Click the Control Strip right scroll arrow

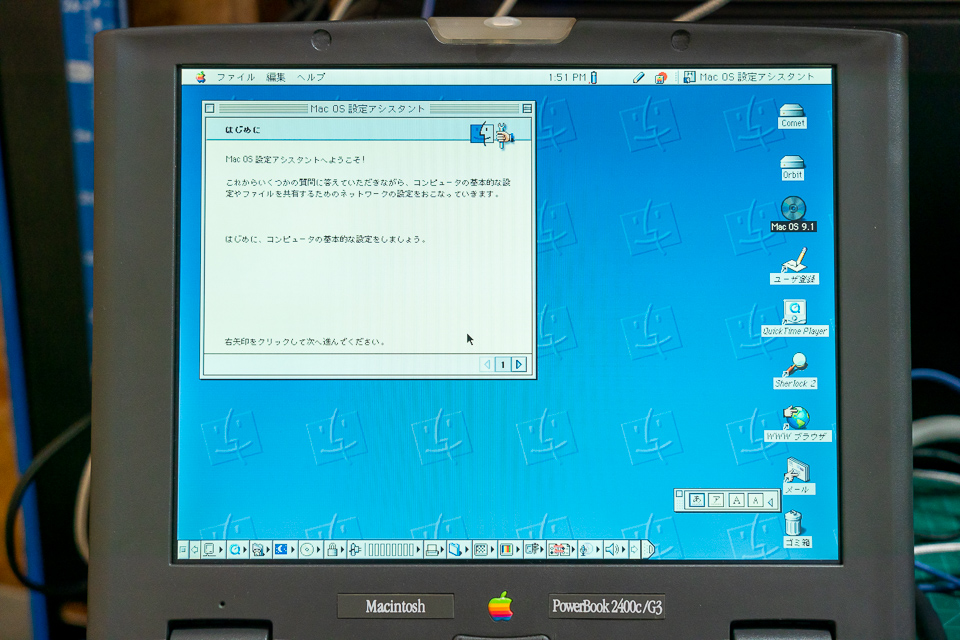tap(635, 549)
